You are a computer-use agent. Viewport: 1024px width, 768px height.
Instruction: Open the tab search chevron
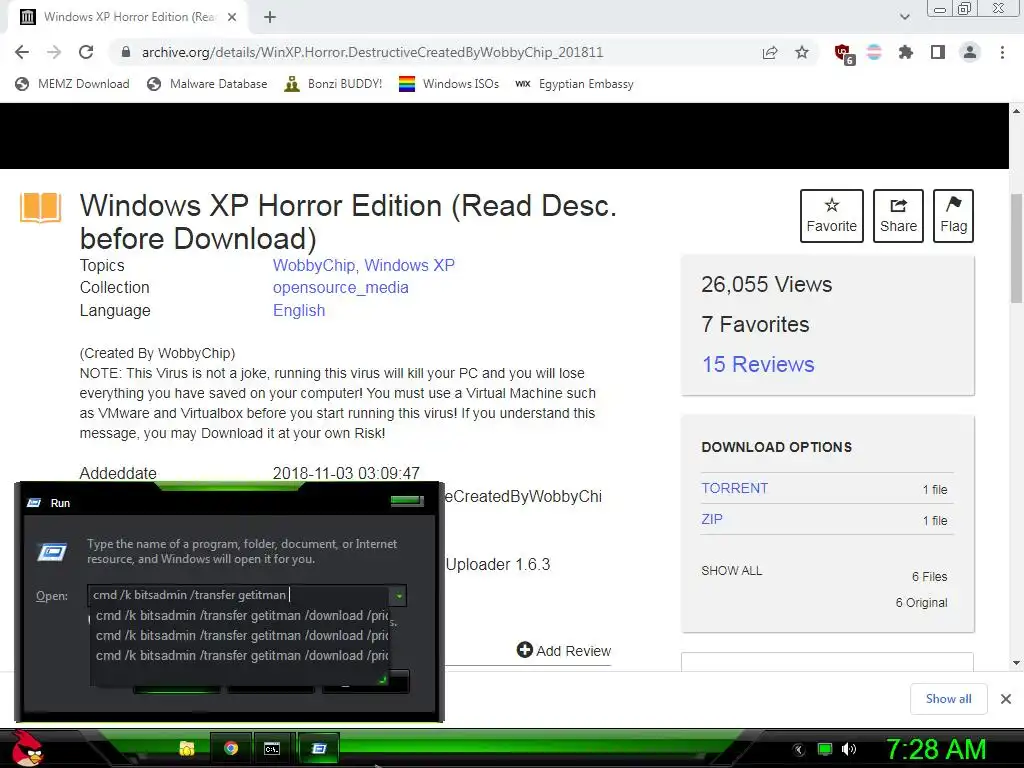pos(904,17)
